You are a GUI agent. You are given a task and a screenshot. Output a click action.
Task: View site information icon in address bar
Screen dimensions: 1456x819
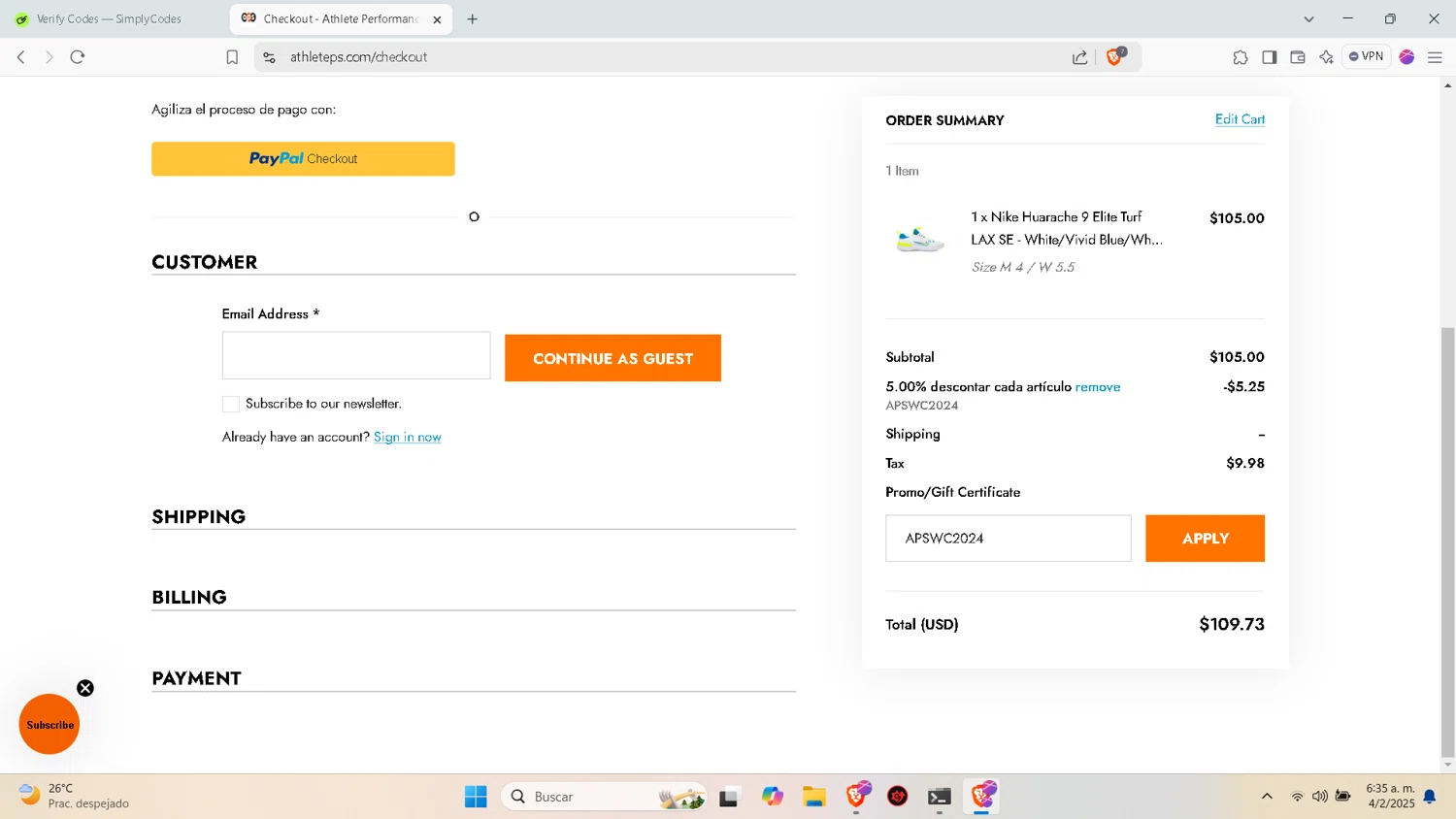[270, 57]
